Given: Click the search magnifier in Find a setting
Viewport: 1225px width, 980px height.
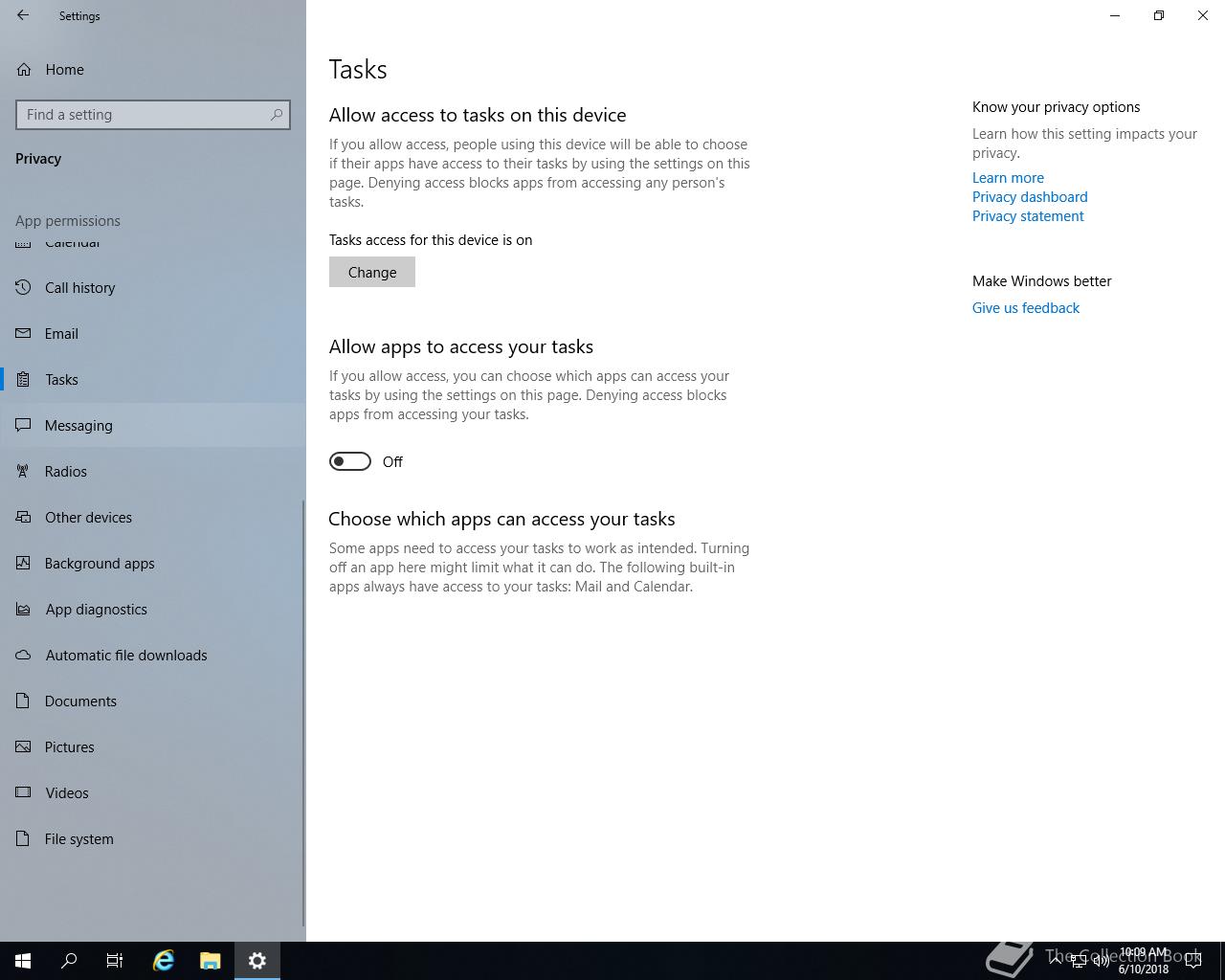Looking at the screenshot, I should coord(277,115).
